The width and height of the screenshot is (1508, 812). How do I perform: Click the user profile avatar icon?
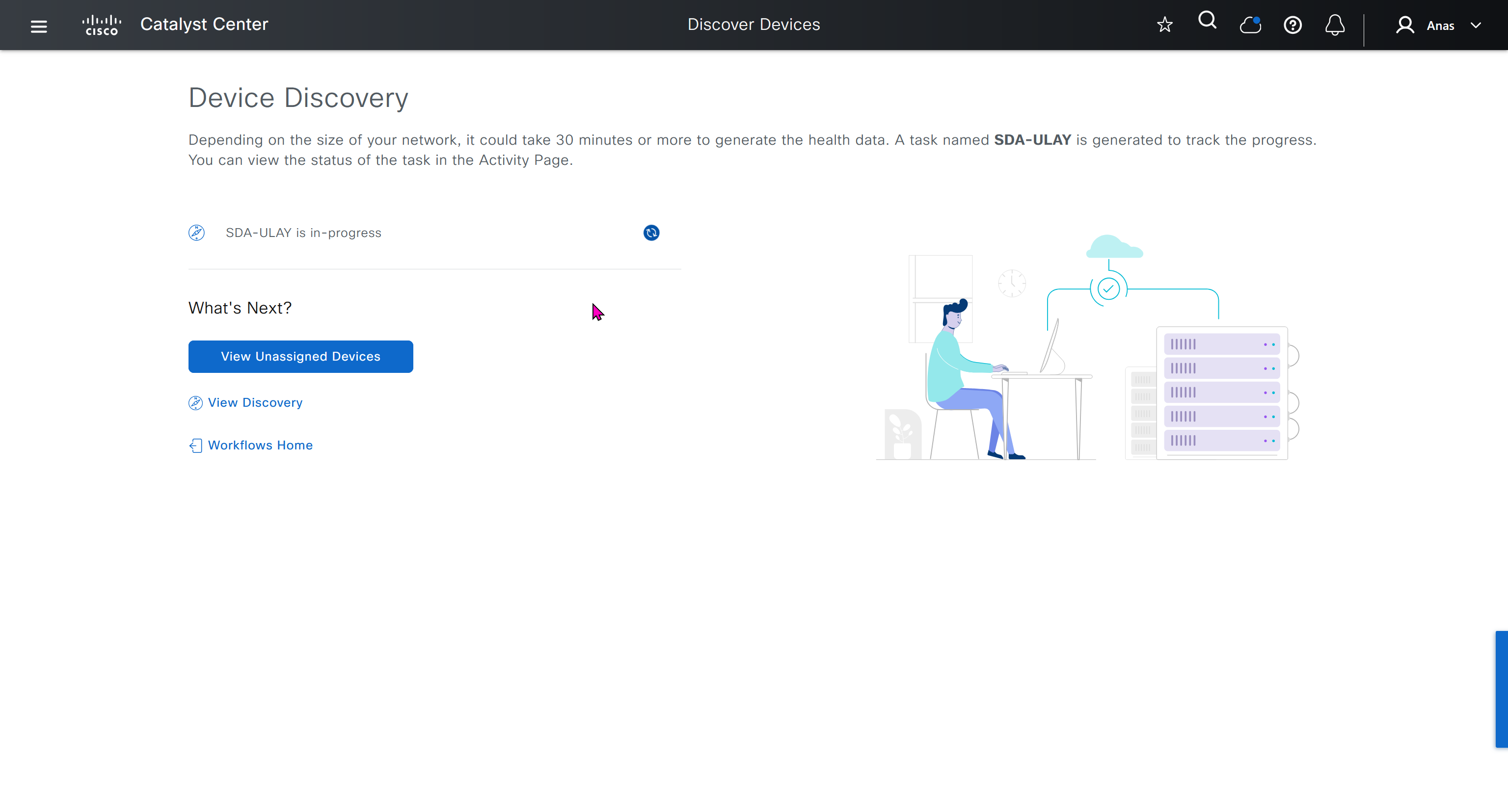tap(1404, 25)
